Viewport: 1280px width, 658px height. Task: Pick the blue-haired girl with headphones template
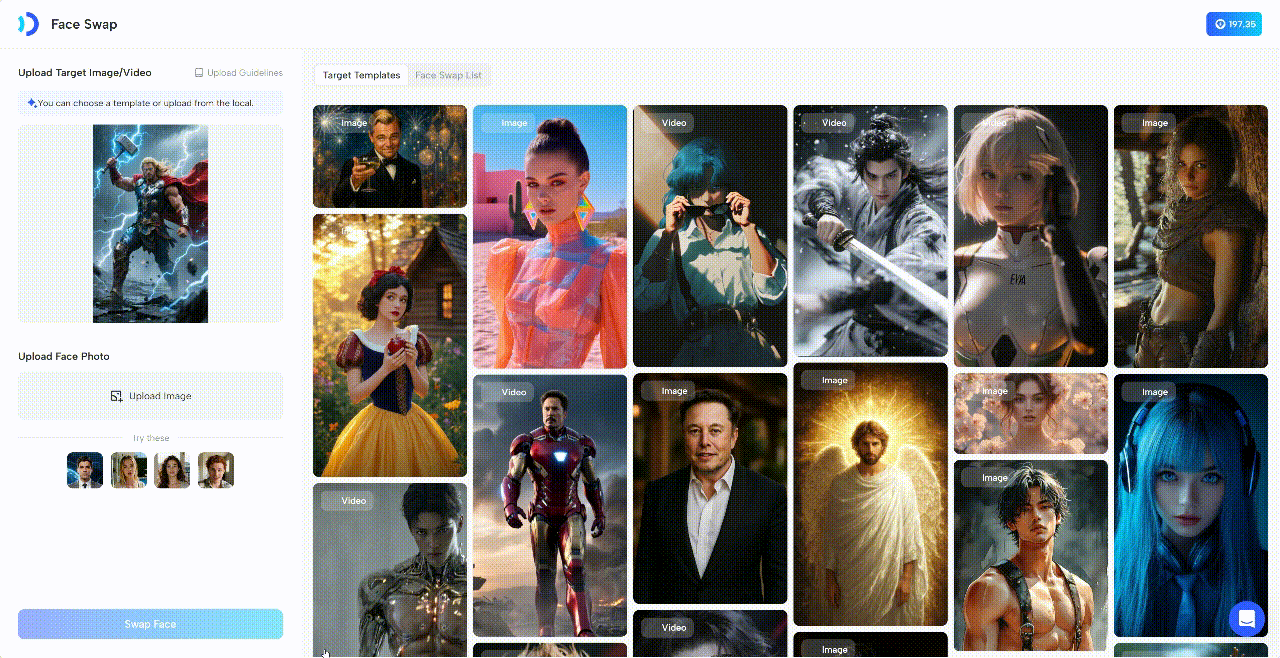1190,505
